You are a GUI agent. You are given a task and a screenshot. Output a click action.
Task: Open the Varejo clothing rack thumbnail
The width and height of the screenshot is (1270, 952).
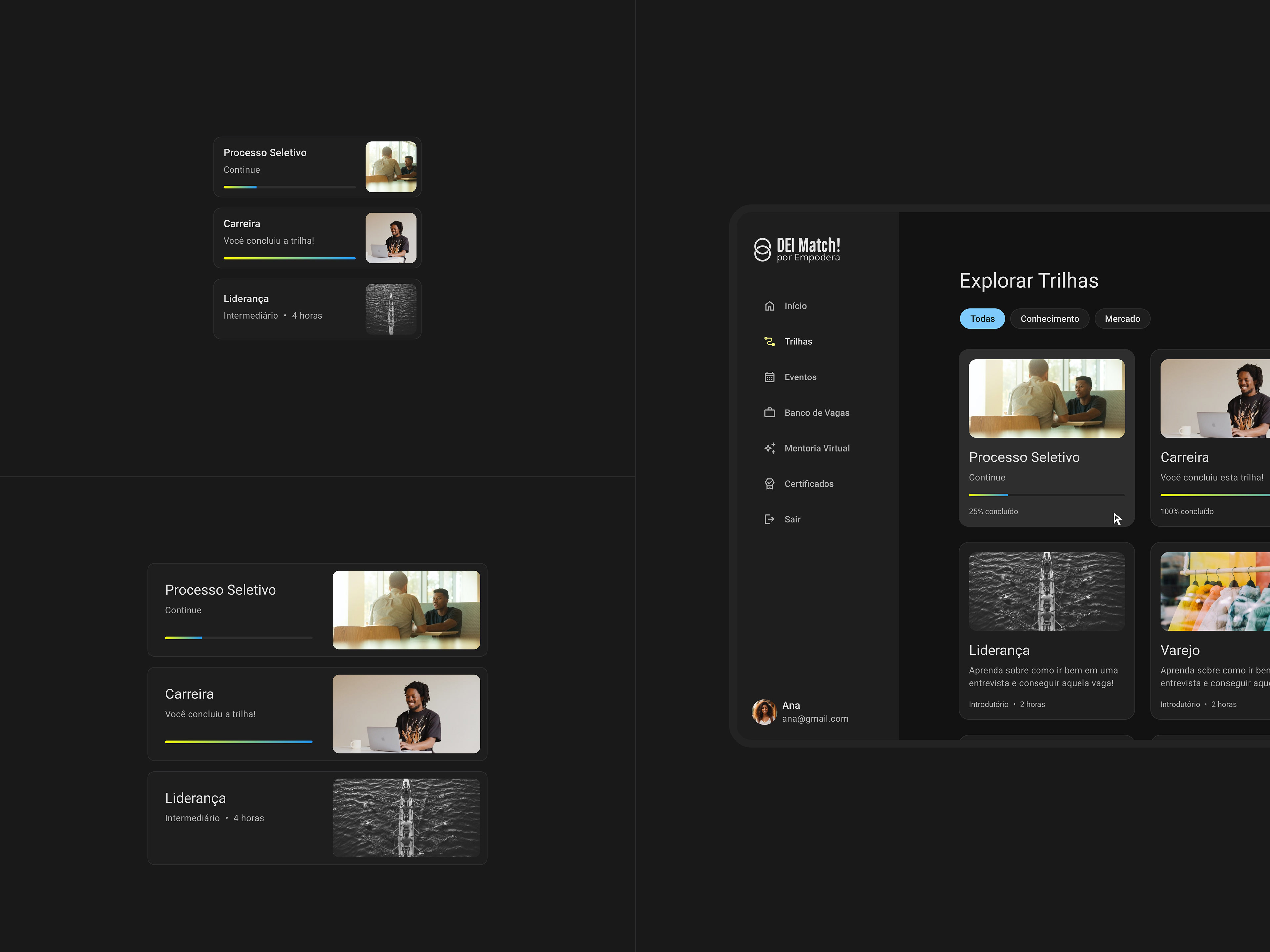pyautogui.click(x=1214, y=591)
